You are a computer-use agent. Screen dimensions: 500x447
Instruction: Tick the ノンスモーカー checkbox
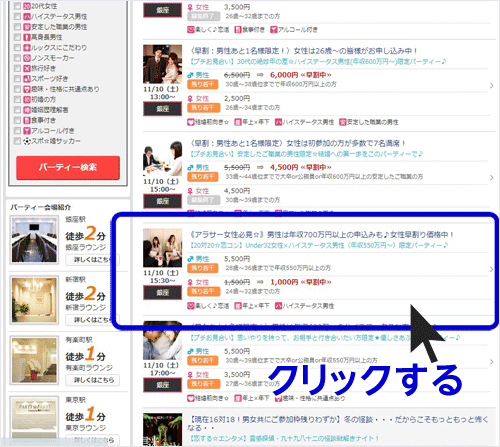pos(17,58)
